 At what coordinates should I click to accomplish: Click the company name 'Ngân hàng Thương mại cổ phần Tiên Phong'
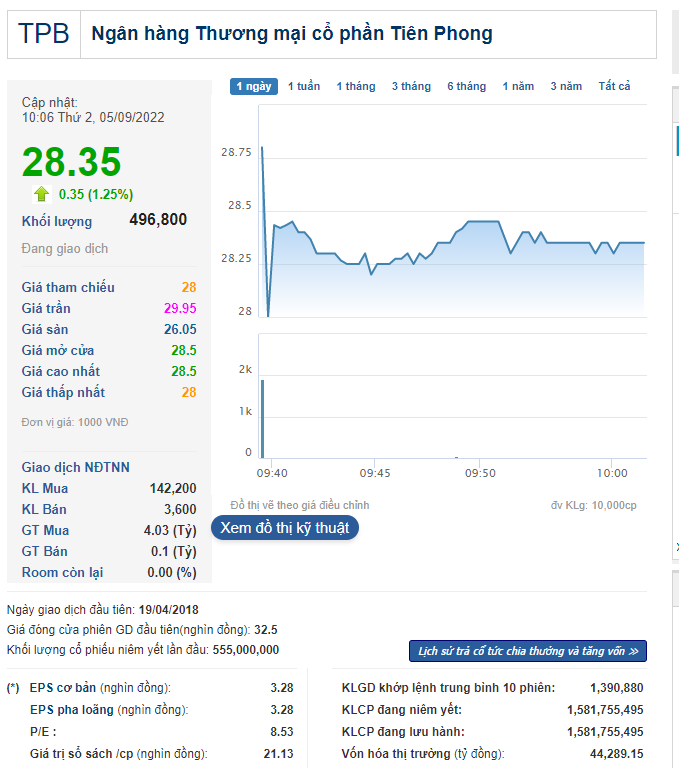(x=292, y=34)
